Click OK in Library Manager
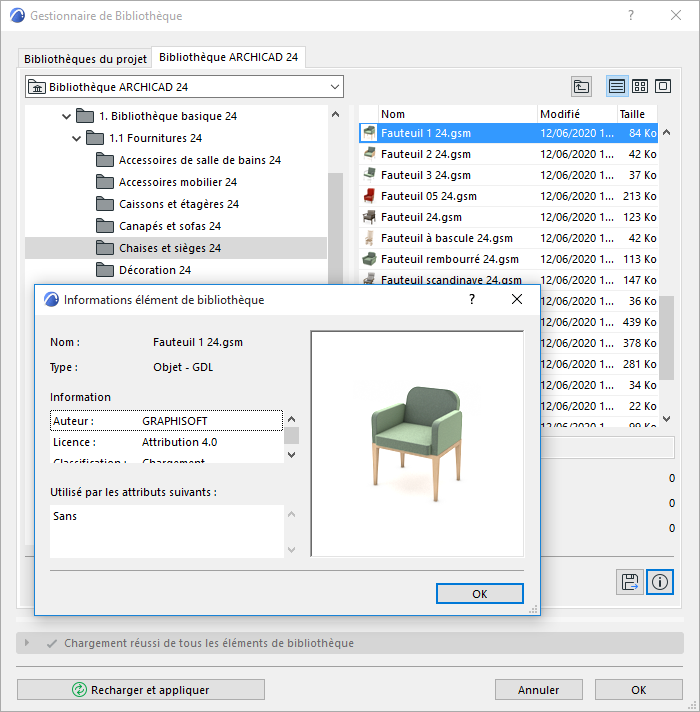 coord(638,690)
